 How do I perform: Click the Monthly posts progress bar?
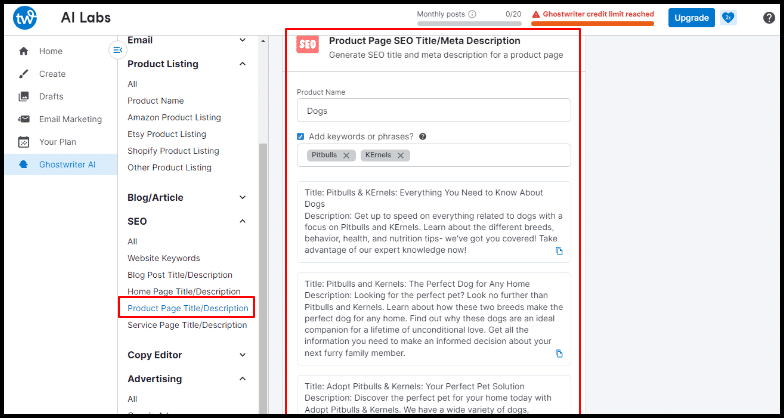click(x=470, y=24)
